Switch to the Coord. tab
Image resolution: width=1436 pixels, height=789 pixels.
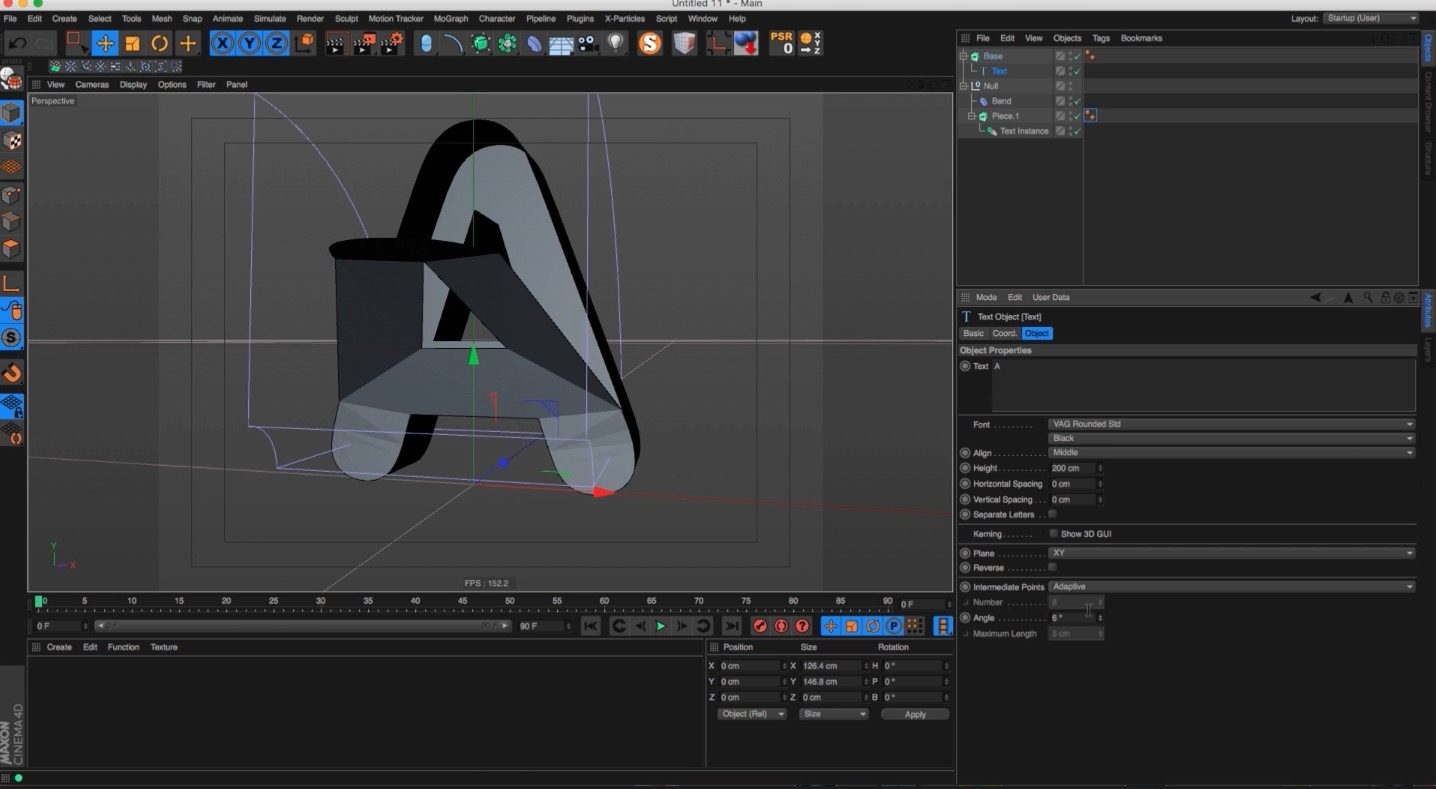pos(1005,333)
